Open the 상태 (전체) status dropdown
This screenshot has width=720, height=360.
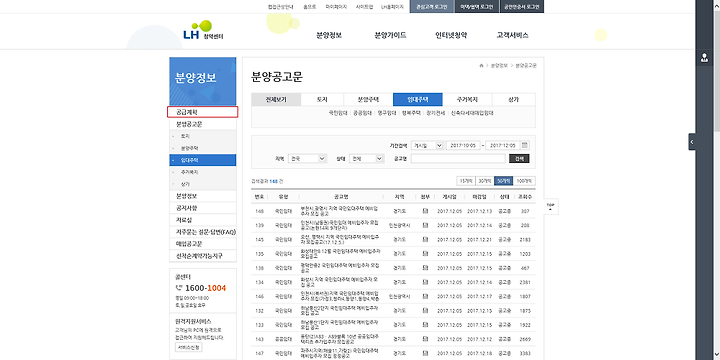coord(366,158)
